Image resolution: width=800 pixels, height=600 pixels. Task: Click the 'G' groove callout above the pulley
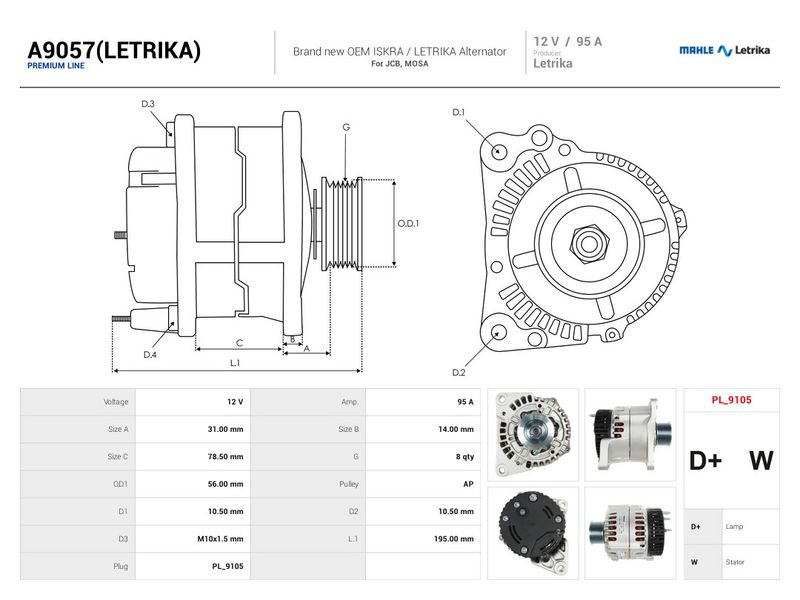coord(346,127)
